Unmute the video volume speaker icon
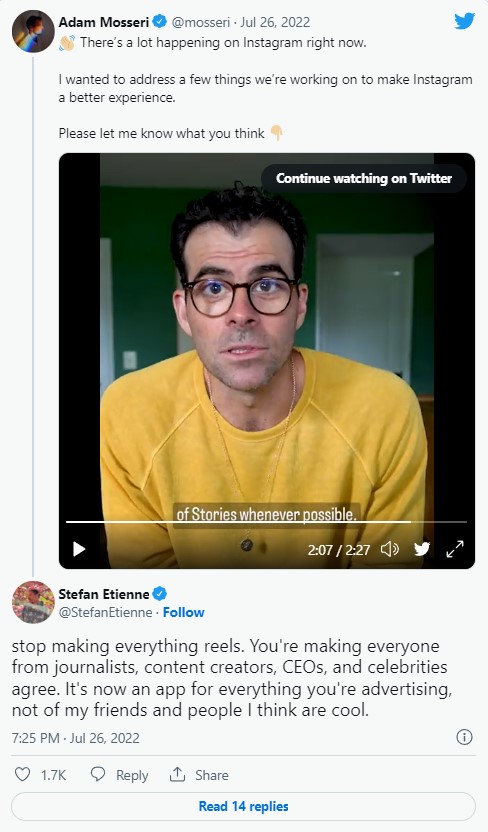 click(390, 549)
